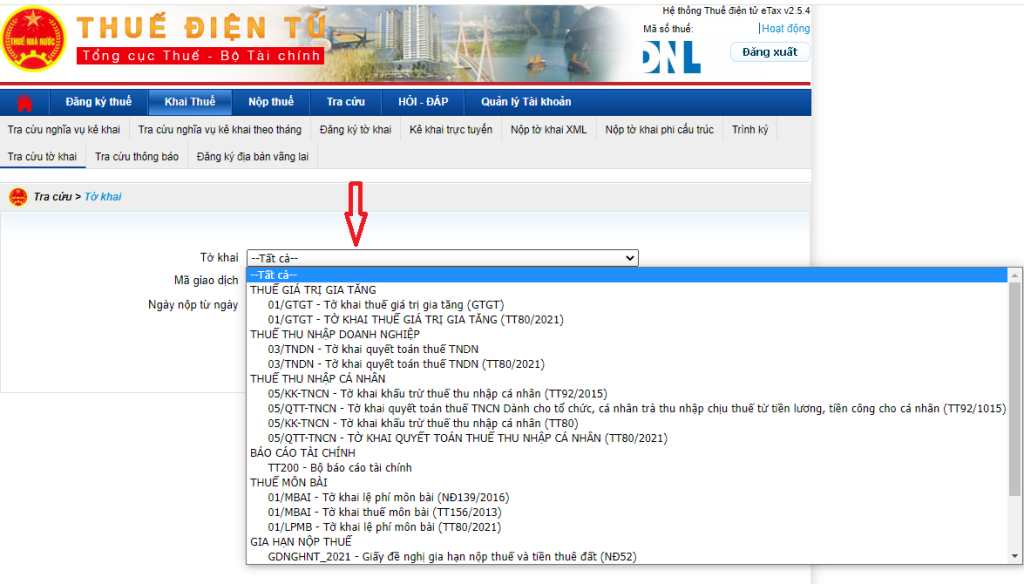
Task: Switch to the Nộp thuế tab
Action: (271, 102)
